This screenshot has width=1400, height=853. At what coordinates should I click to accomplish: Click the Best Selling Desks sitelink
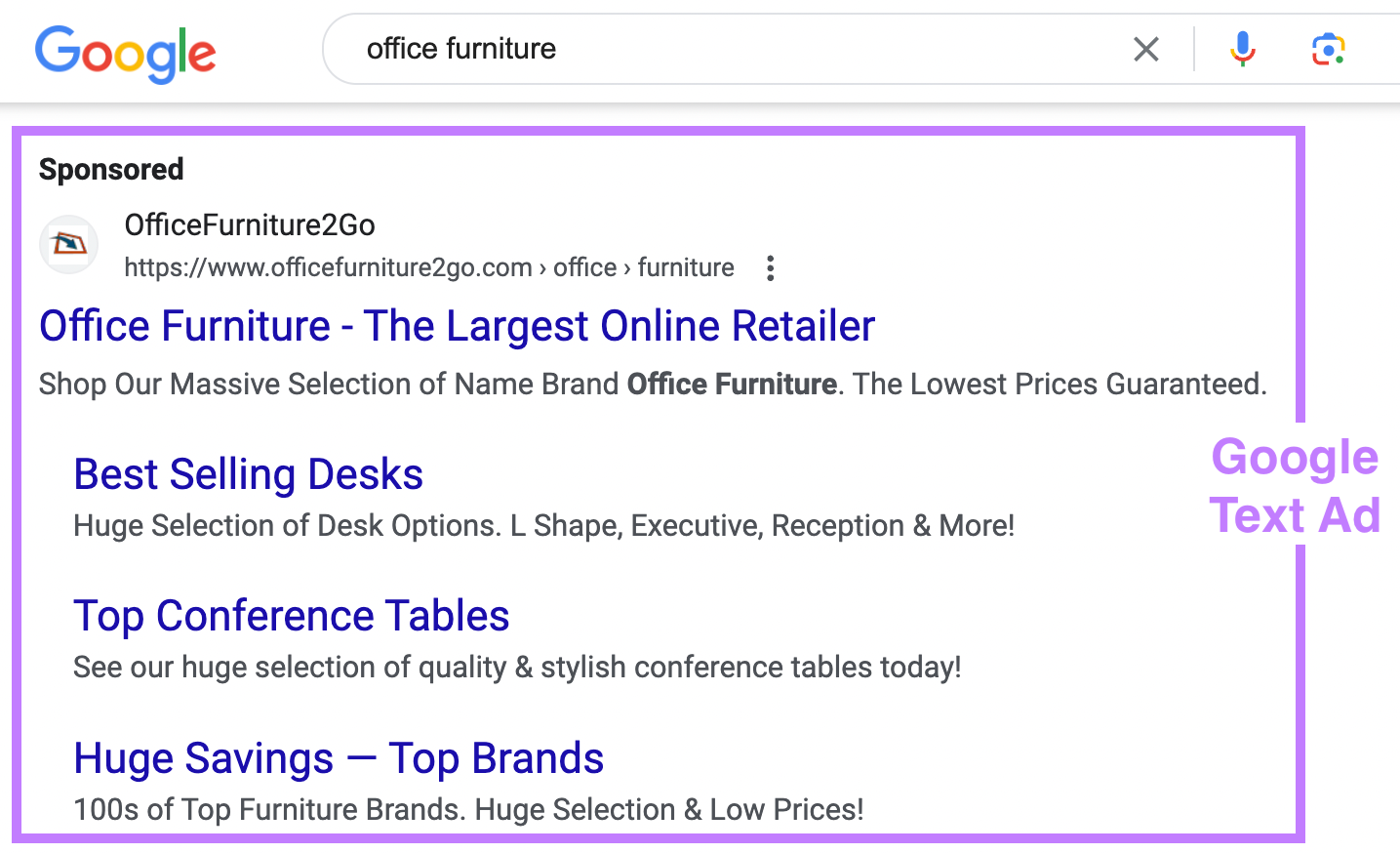click(x=248, y=474)
